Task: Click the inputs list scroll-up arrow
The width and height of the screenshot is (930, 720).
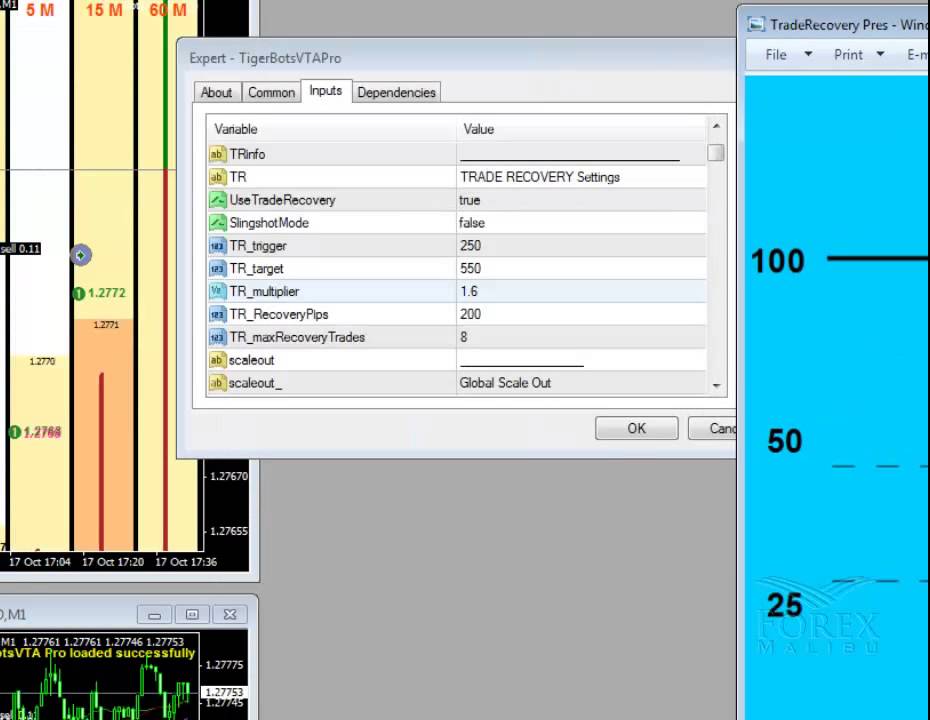Action: 716,126
